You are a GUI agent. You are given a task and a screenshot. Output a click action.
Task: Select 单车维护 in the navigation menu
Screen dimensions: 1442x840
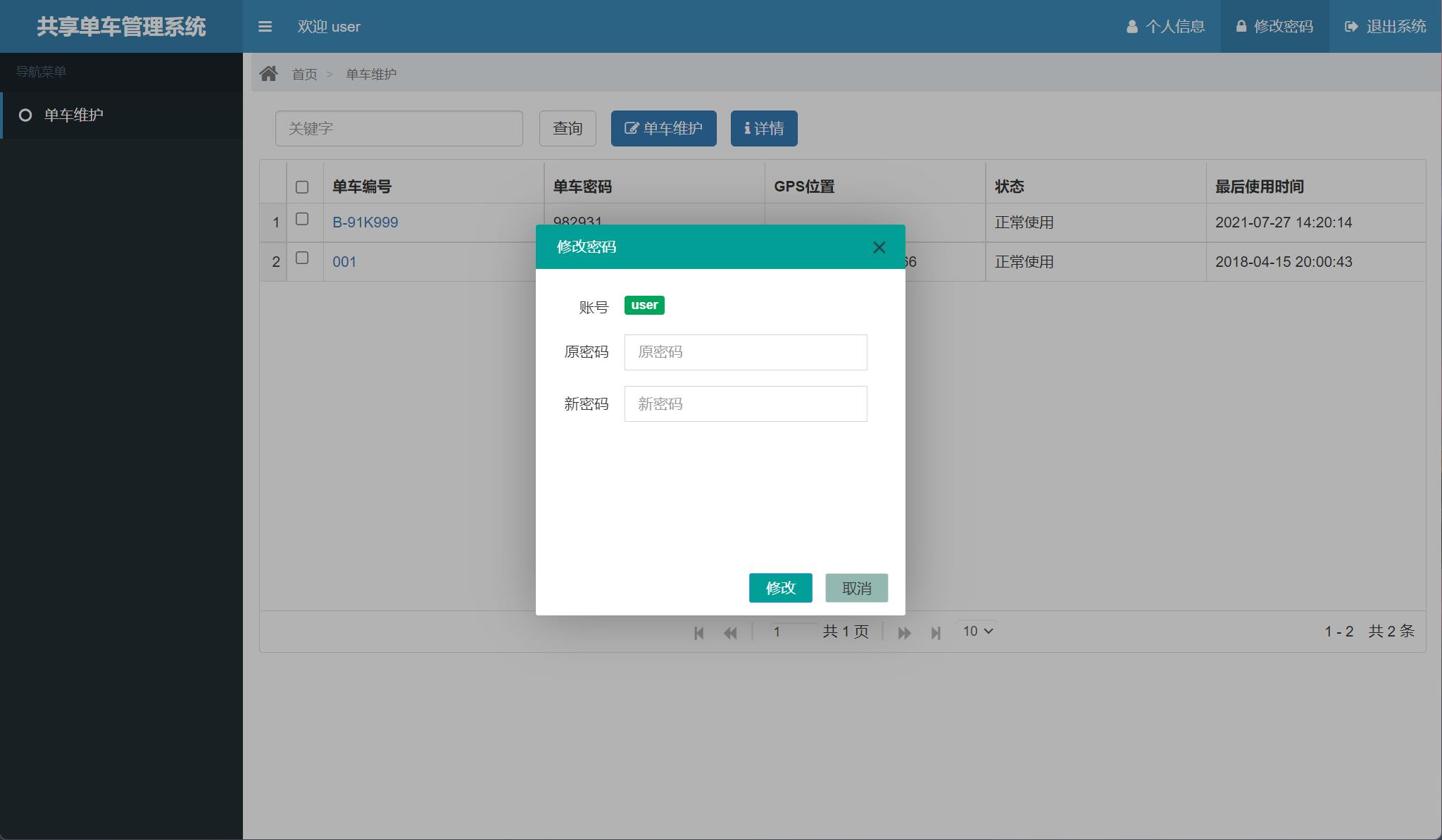click(73, 115)
